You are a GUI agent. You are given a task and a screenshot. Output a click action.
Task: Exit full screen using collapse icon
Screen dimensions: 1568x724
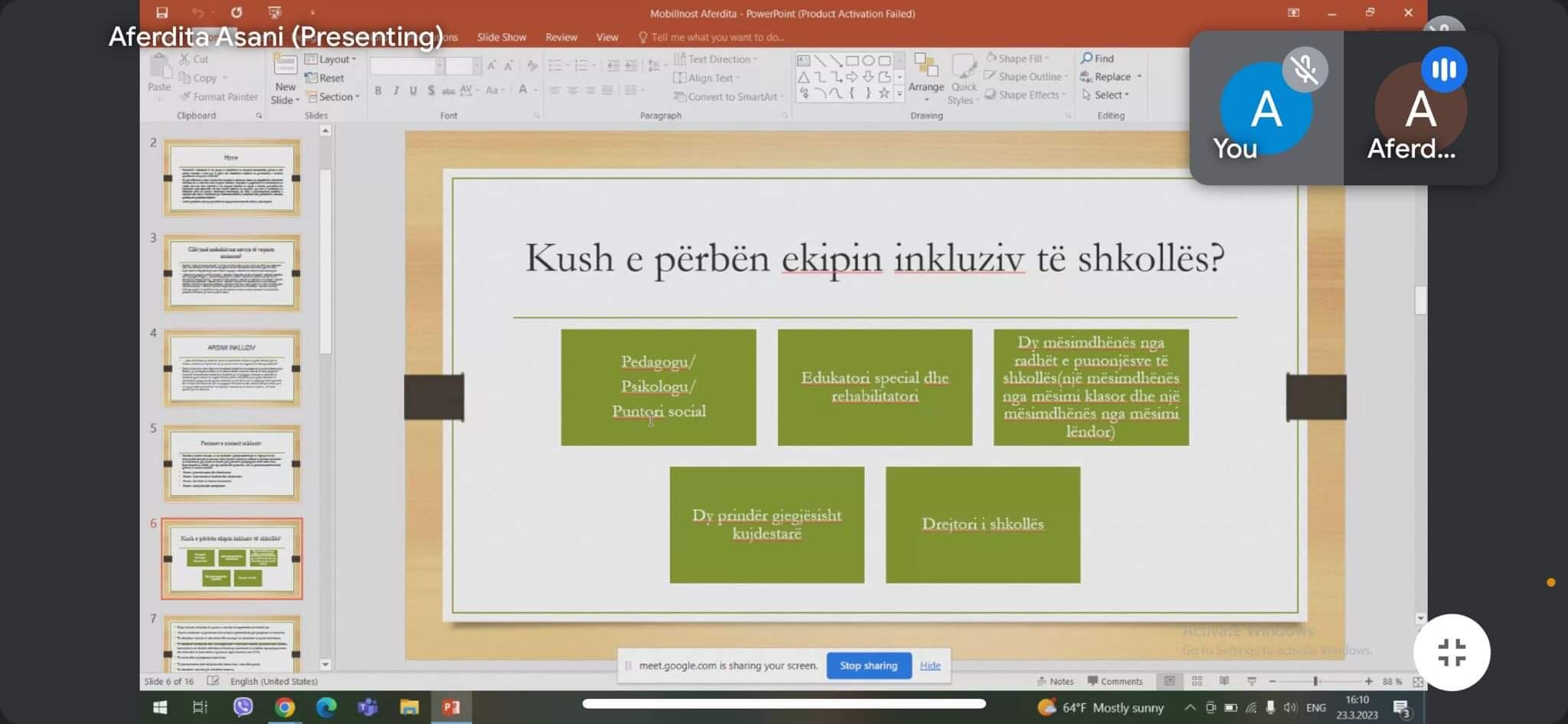click(x=1451, y=653)
